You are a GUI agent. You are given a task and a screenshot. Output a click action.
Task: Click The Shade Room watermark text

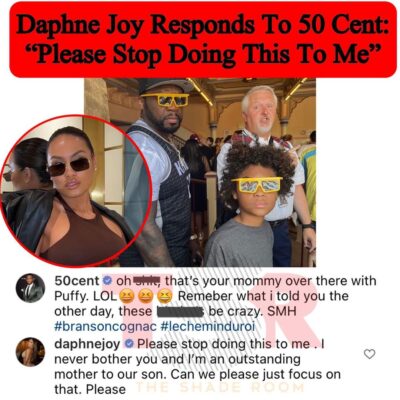(x=221, y=388)
